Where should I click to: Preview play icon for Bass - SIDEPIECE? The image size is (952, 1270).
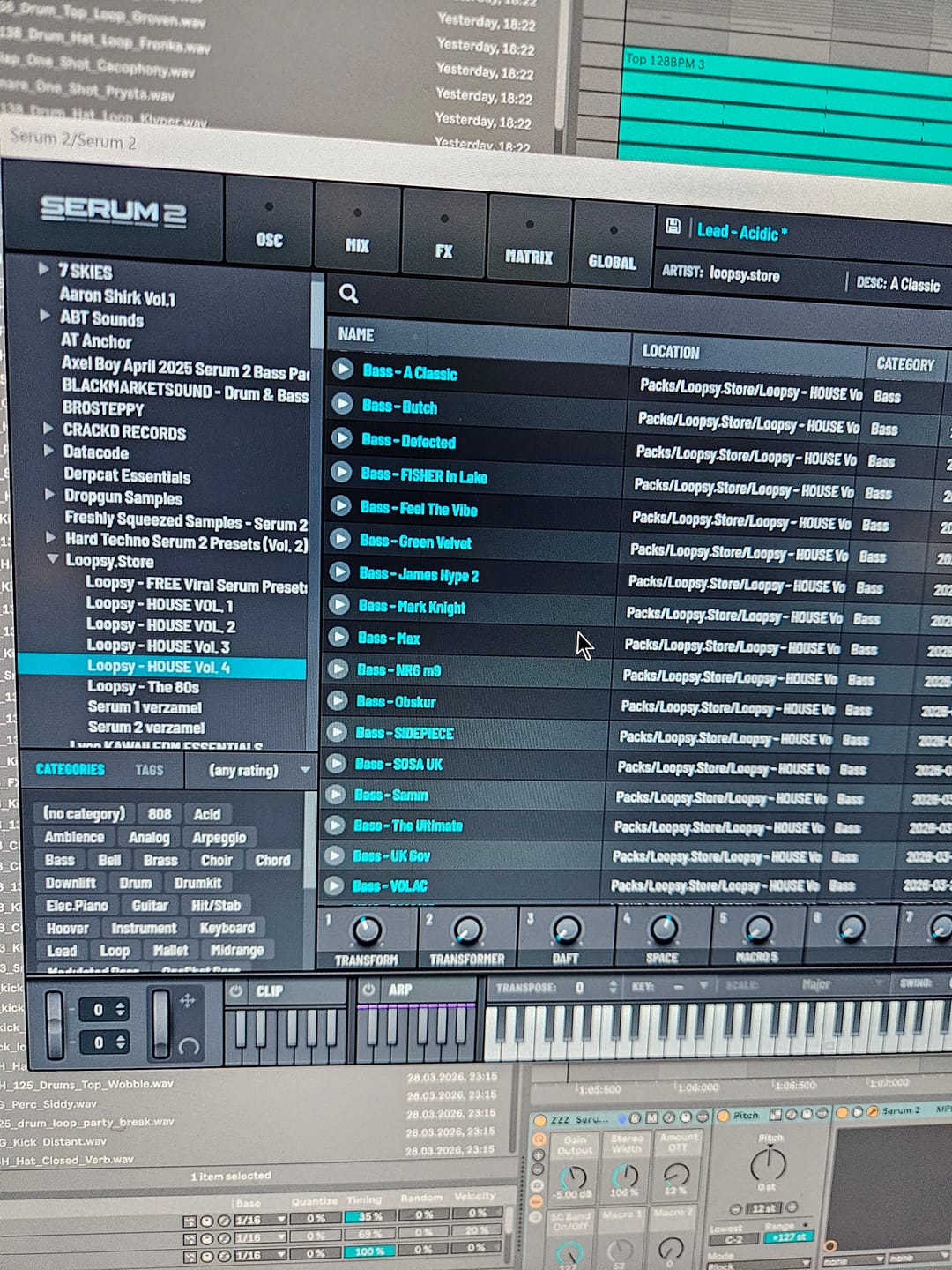point(336,731)
